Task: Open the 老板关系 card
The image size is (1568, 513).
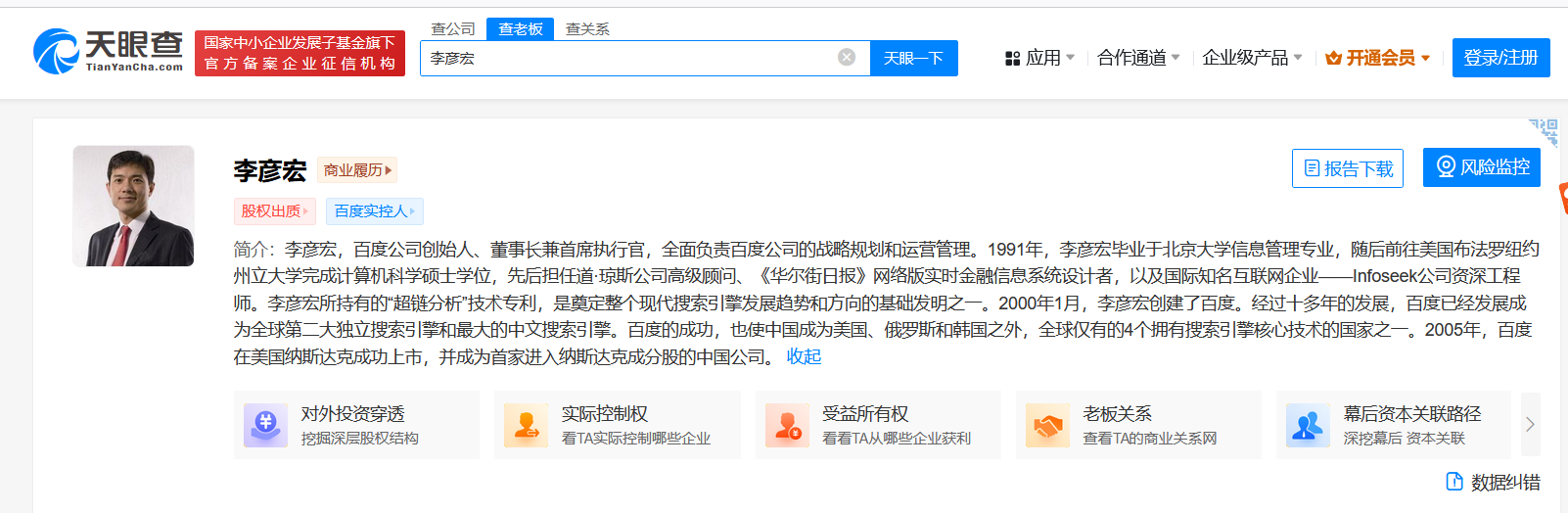Action: [1138, 425]
